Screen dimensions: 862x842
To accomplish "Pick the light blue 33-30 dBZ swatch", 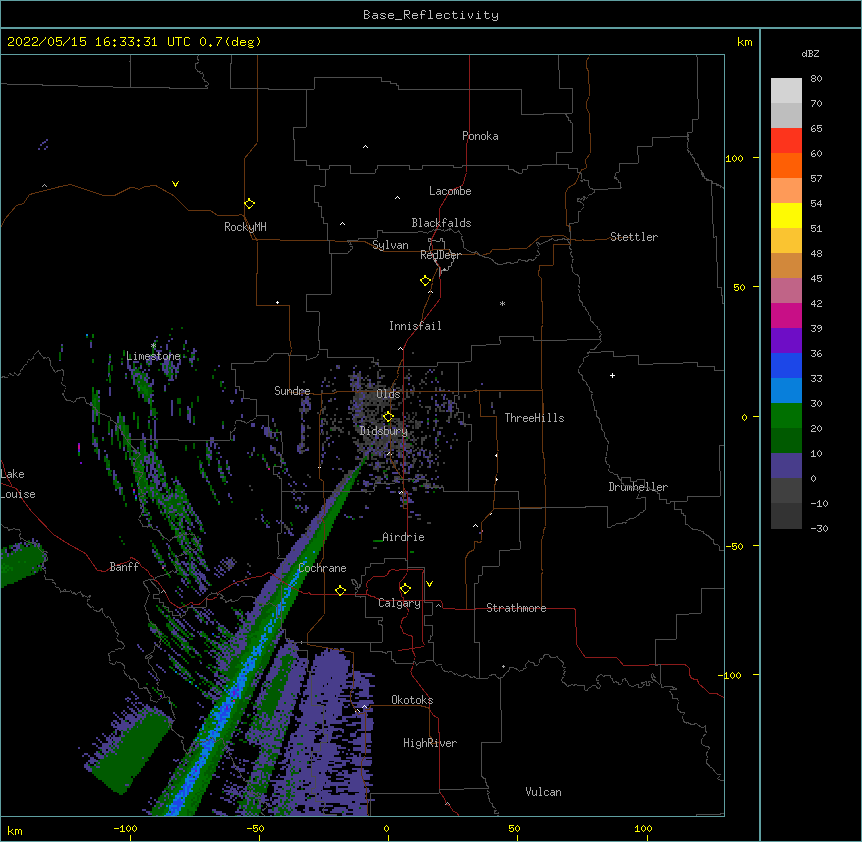I will click(786, 390).
